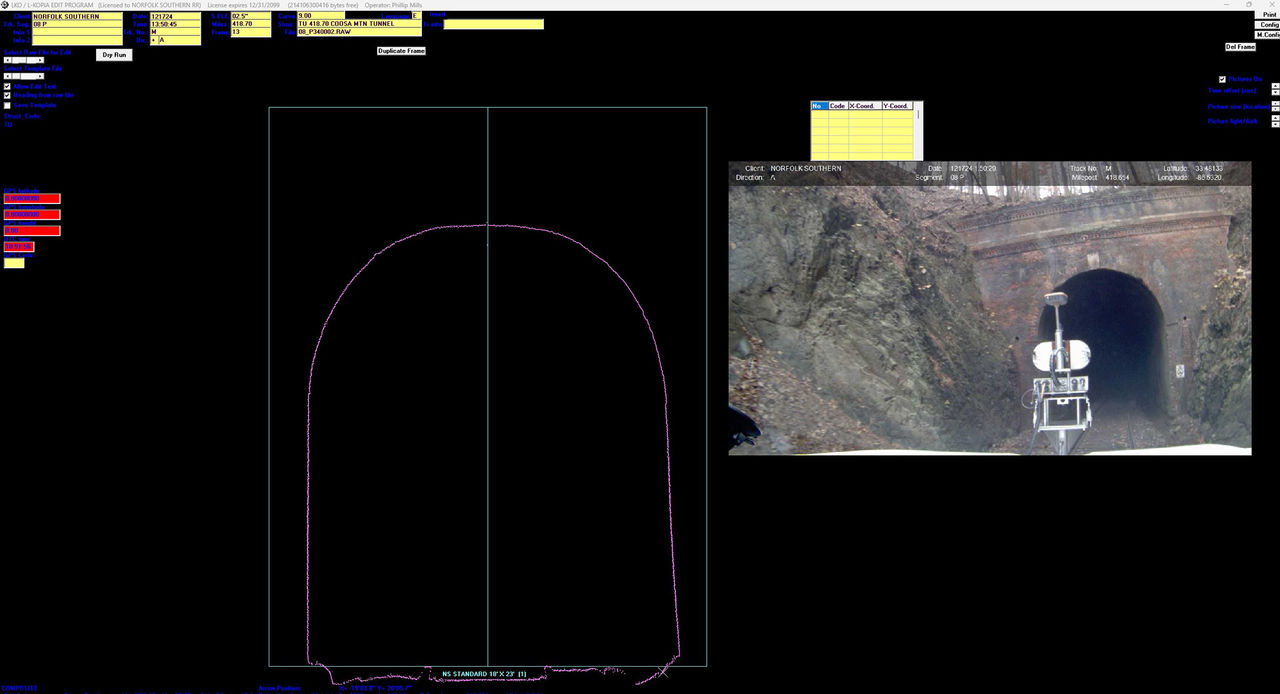Image resolution: width=1280 pixels, height=694 pixels.
Task: Toggle the Allow Edit Text checkbox
Action: tap(8, 87)
